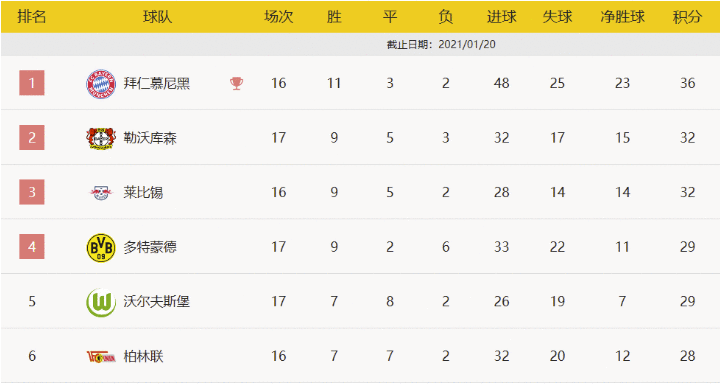Select the 柏林联 team name
Screen dimensions: 720x385
pos(143,357)
